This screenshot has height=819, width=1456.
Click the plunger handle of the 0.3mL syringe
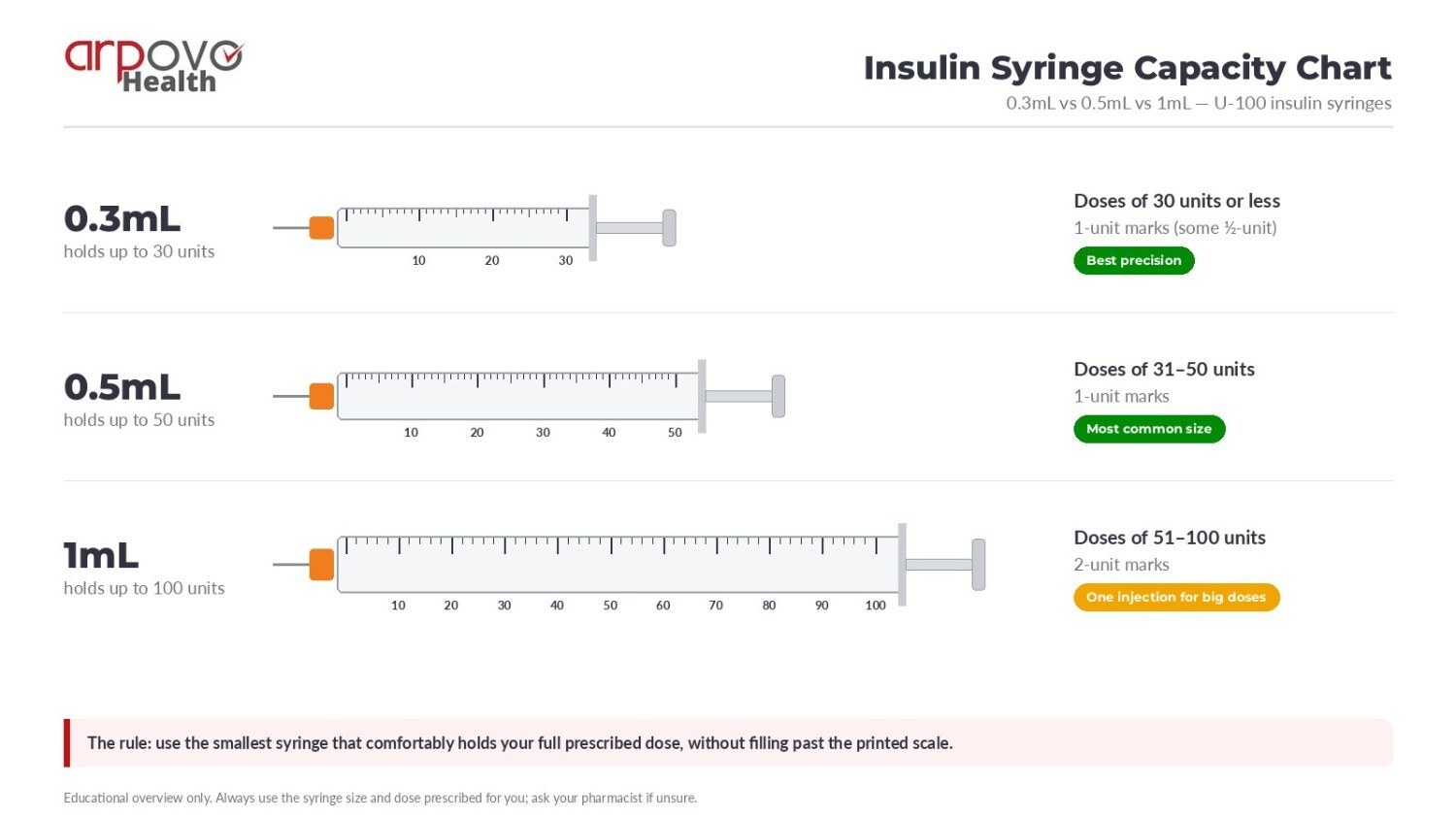point(669,228)
